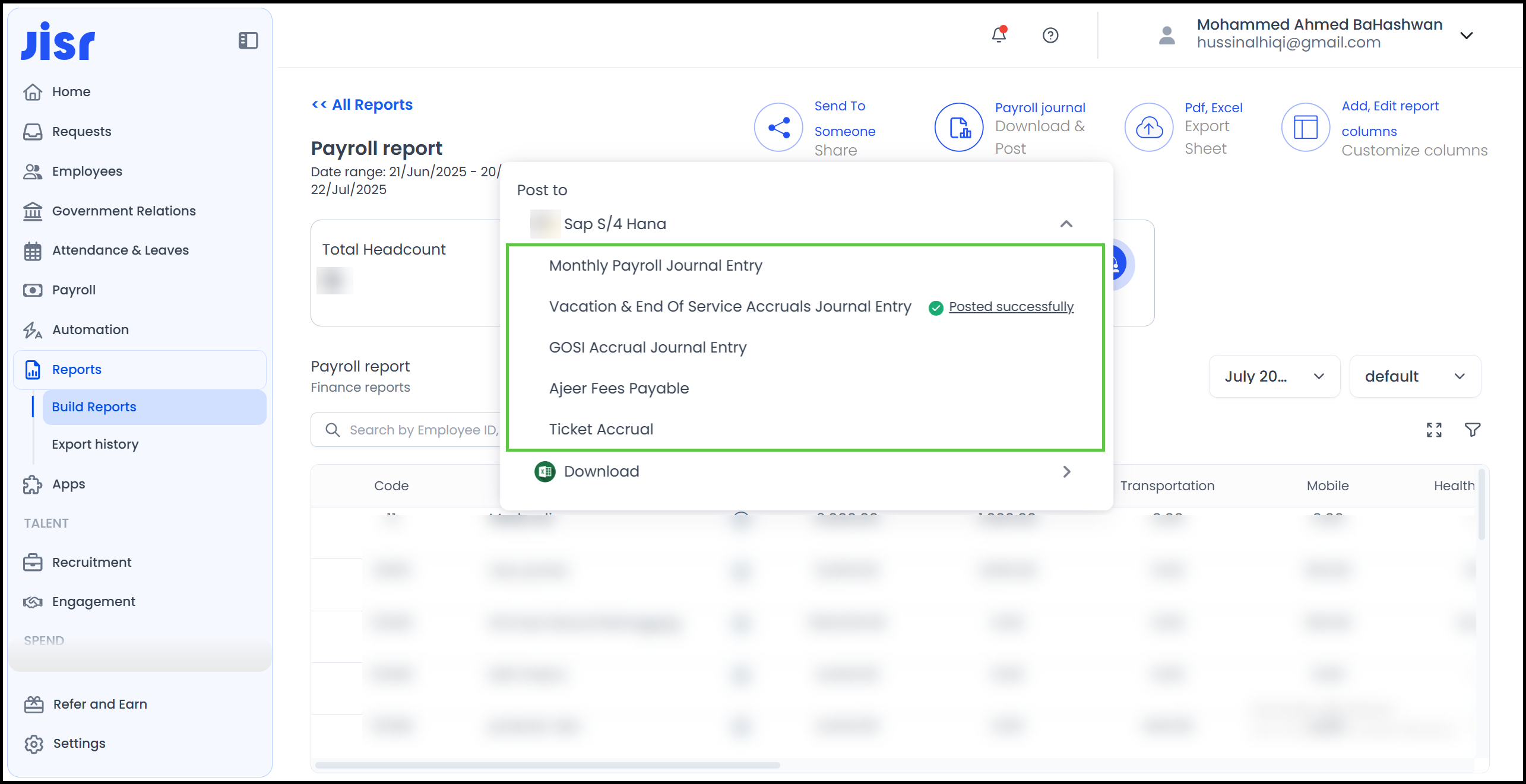The image size is (1526, 784).
Task: Toggle fullscreen table expand icon
Action: (1434, 430)
